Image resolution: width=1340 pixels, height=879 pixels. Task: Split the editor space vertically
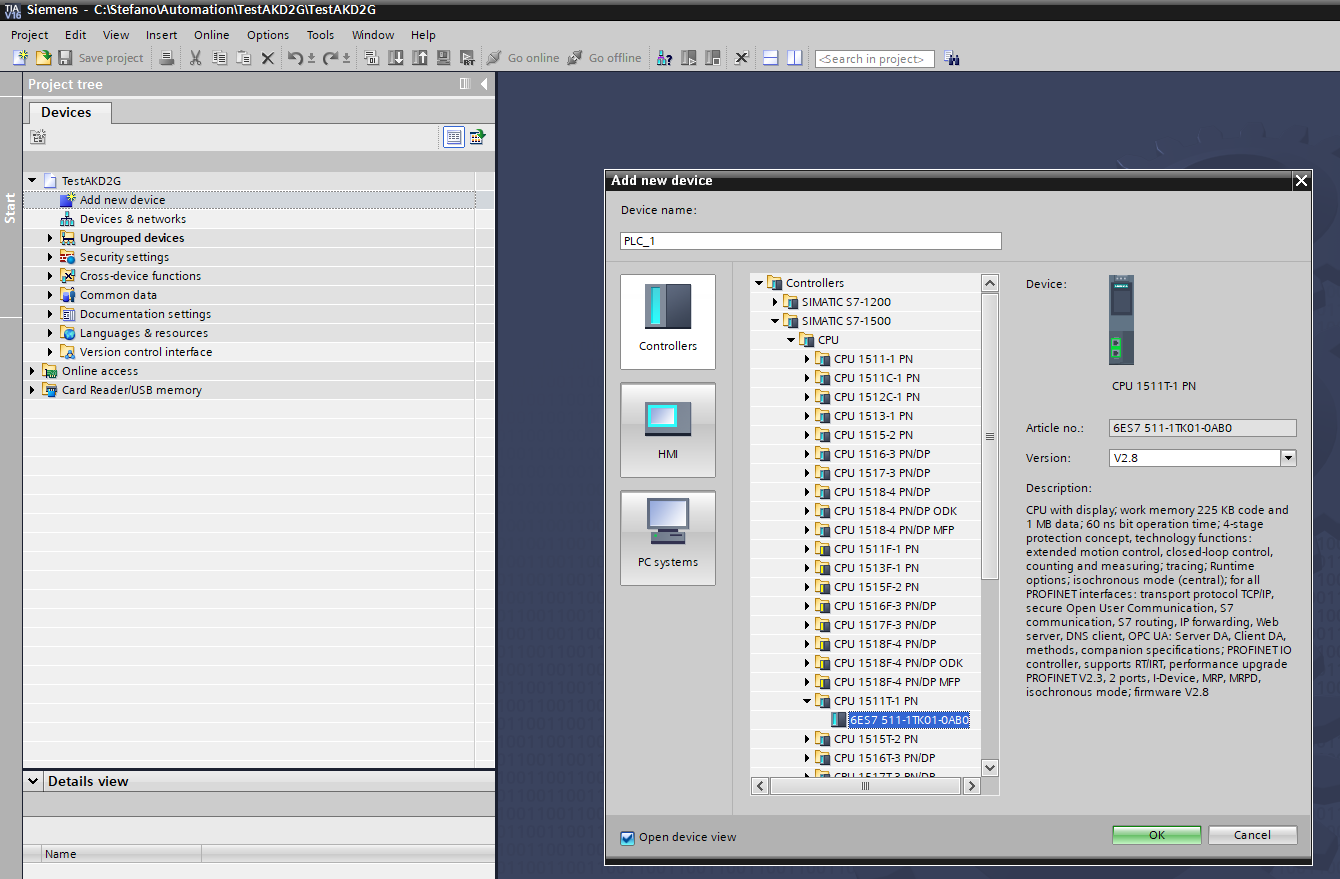(794, 58)
